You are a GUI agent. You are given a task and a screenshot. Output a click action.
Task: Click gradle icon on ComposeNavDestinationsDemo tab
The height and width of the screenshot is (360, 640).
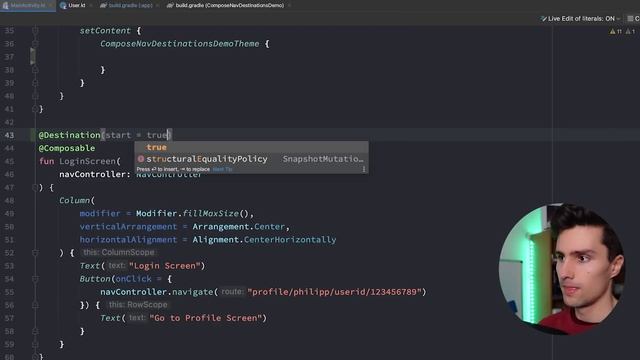click(170, 5)
